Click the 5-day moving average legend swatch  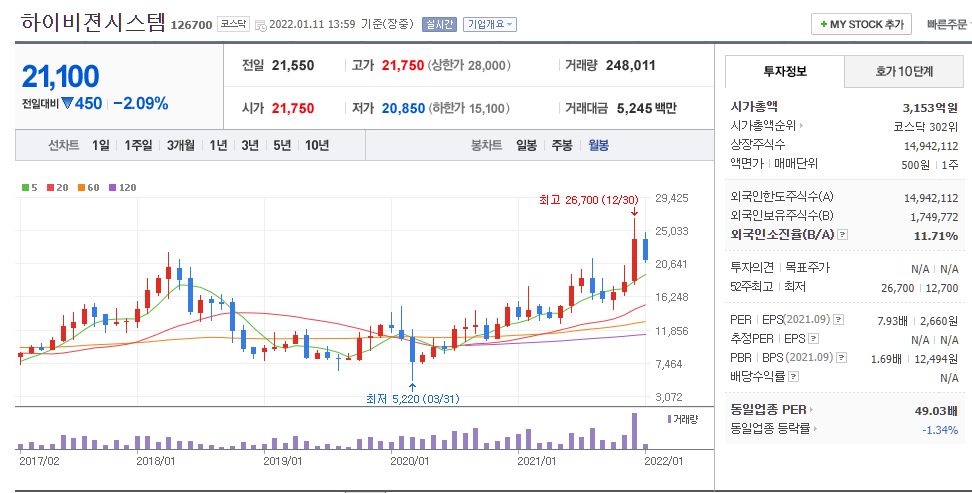[25, 187]
